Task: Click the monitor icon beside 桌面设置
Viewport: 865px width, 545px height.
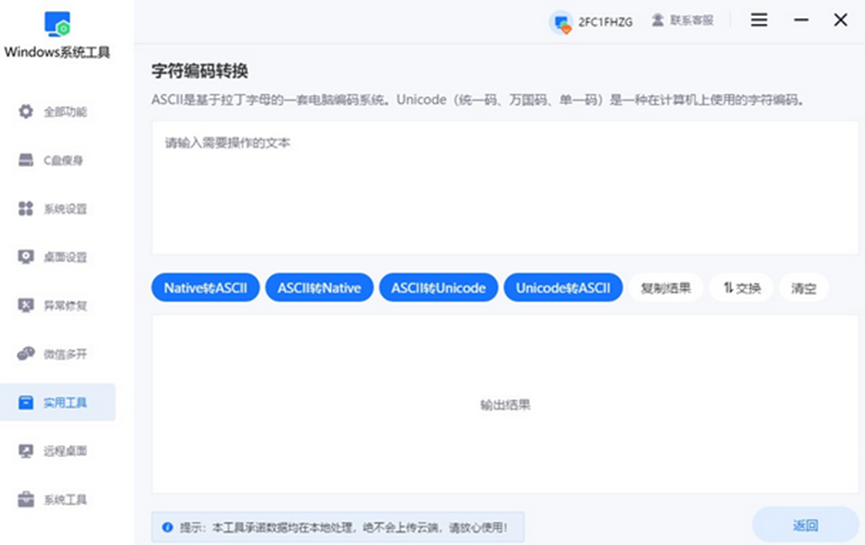Action: tap(26, 257)
